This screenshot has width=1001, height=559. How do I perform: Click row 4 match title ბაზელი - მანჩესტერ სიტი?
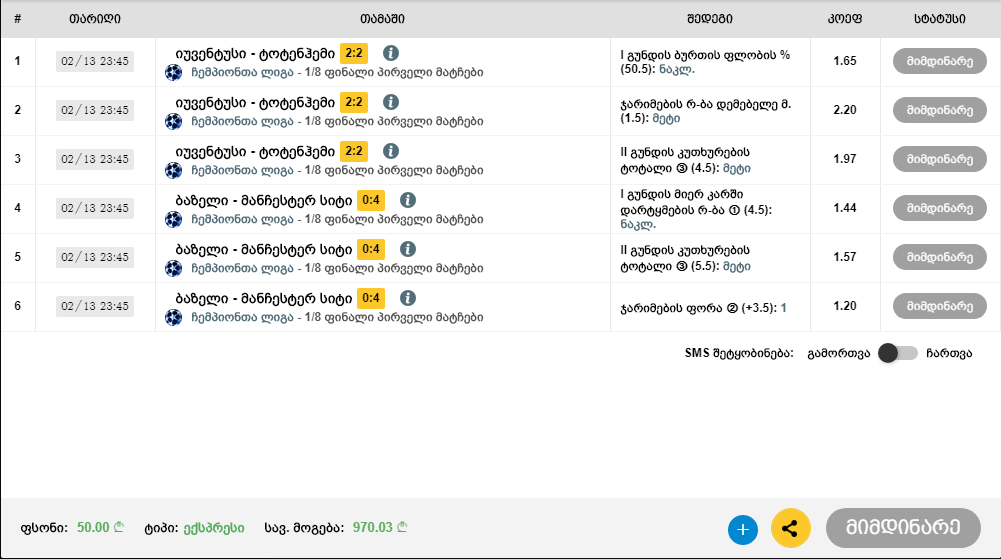(264, 200)
